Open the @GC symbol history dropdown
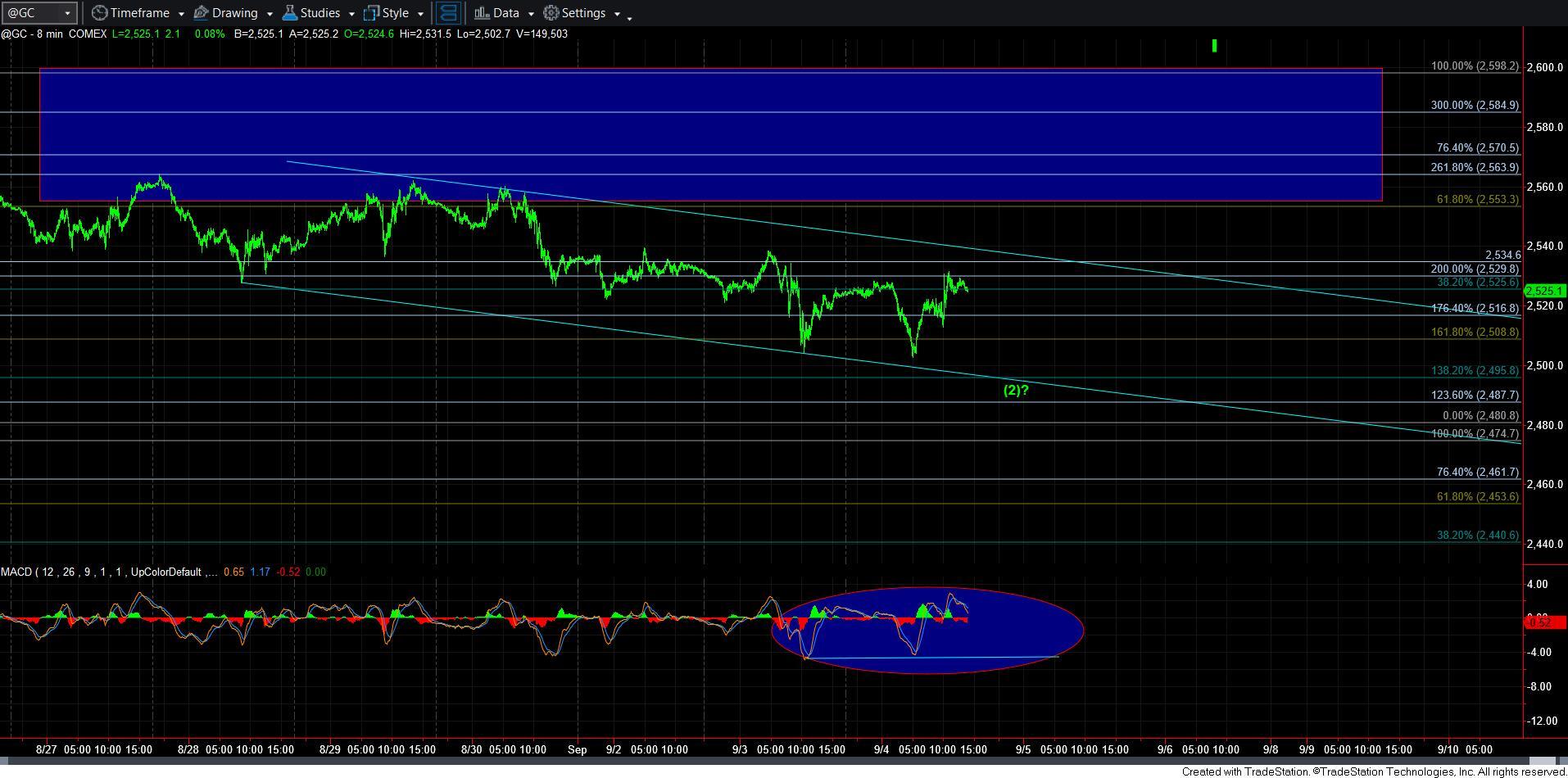Screen dimensions: 1568x778 (69, 13)
